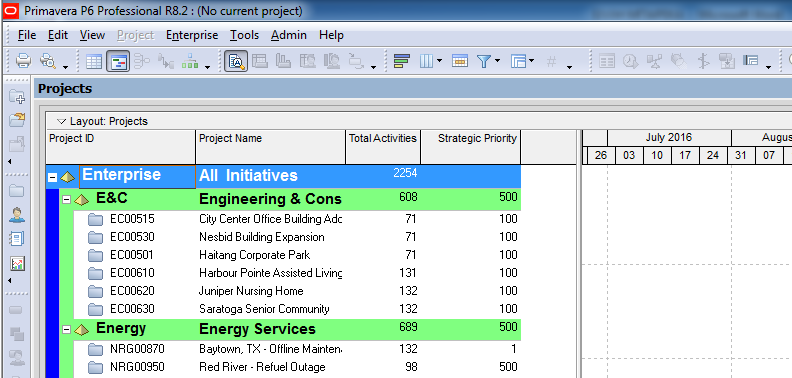Select project EC00530
This screenshot has width=792, height=378.
tap(132, 237)
